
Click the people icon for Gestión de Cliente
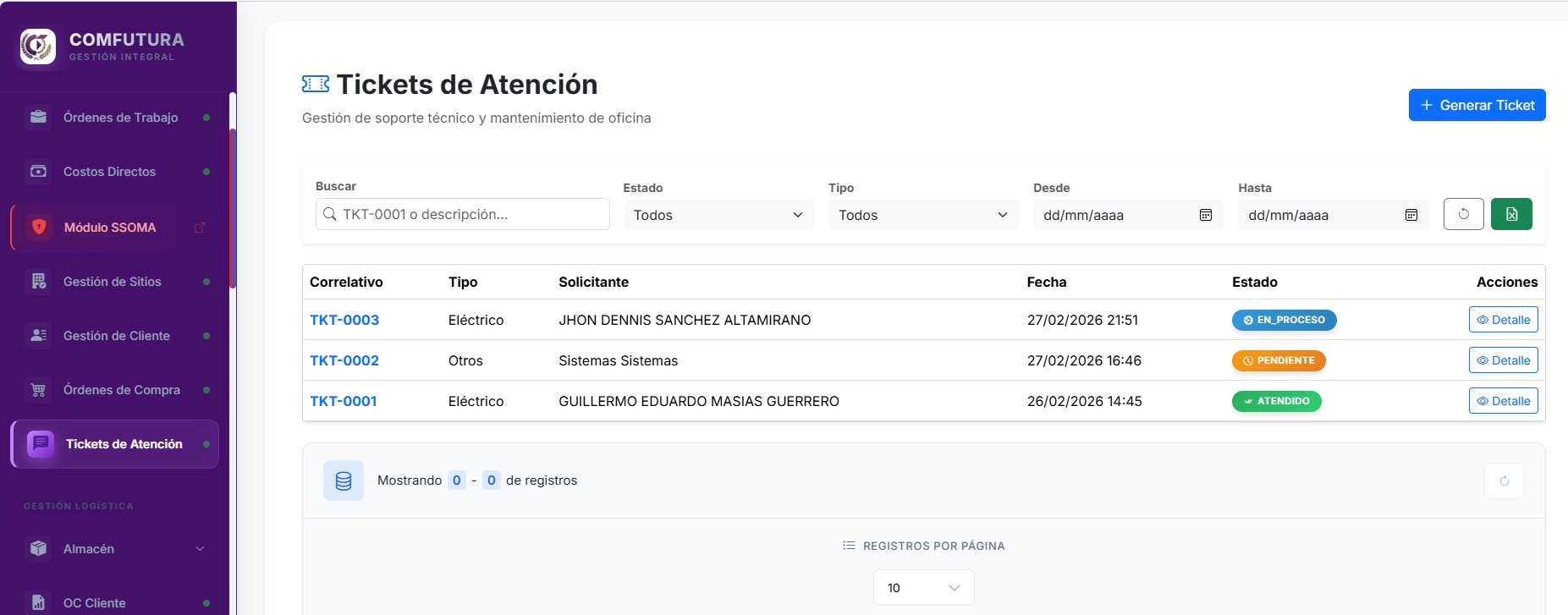tap(39, 336)
